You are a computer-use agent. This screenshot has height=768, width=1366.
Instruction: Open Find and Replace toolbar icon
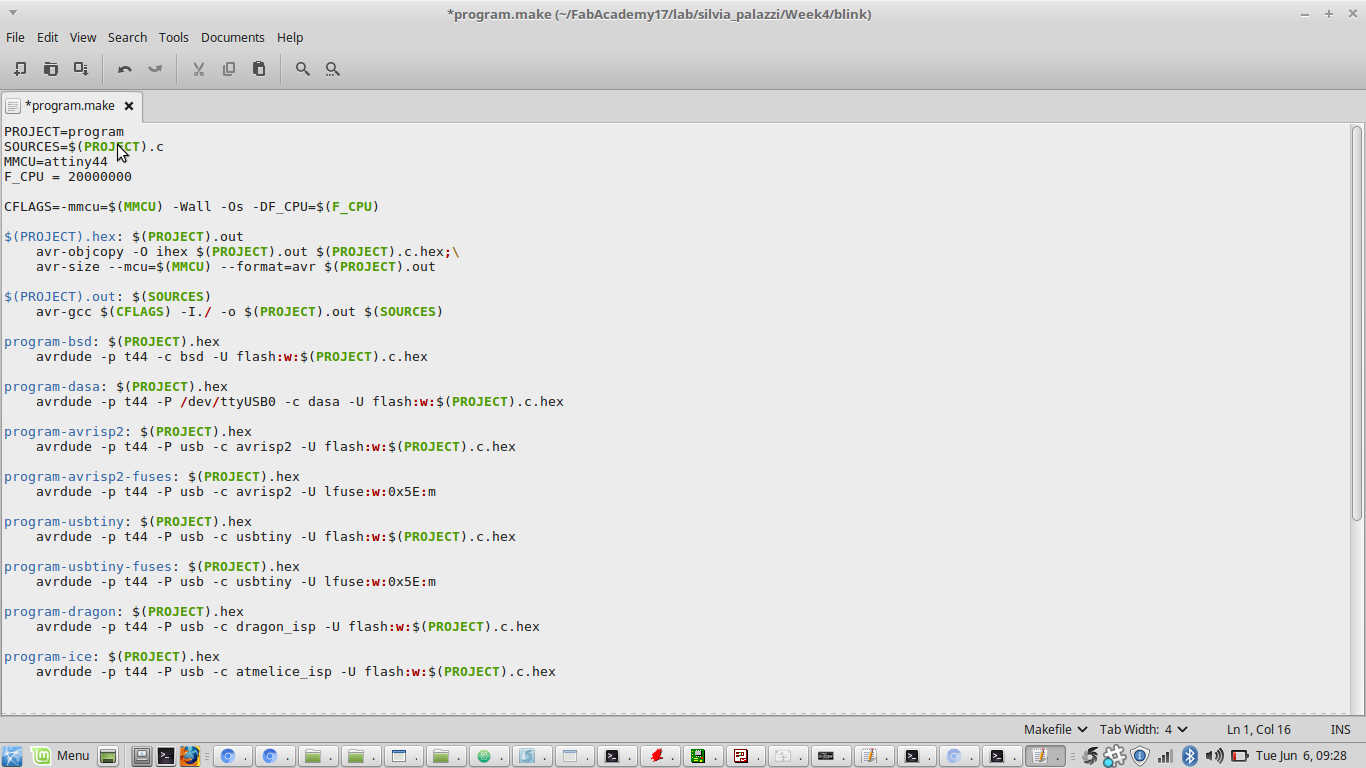tap(333, 69)
